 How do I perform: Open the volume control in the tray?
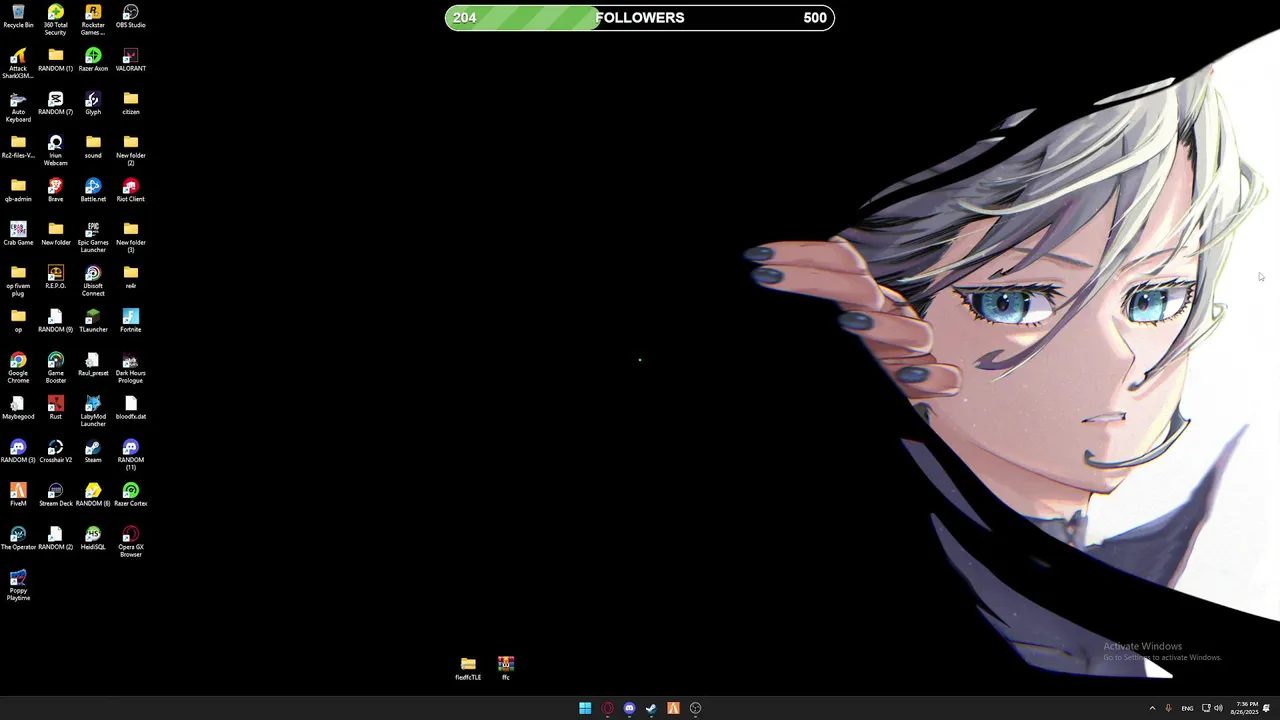(x=1218, y=708)
